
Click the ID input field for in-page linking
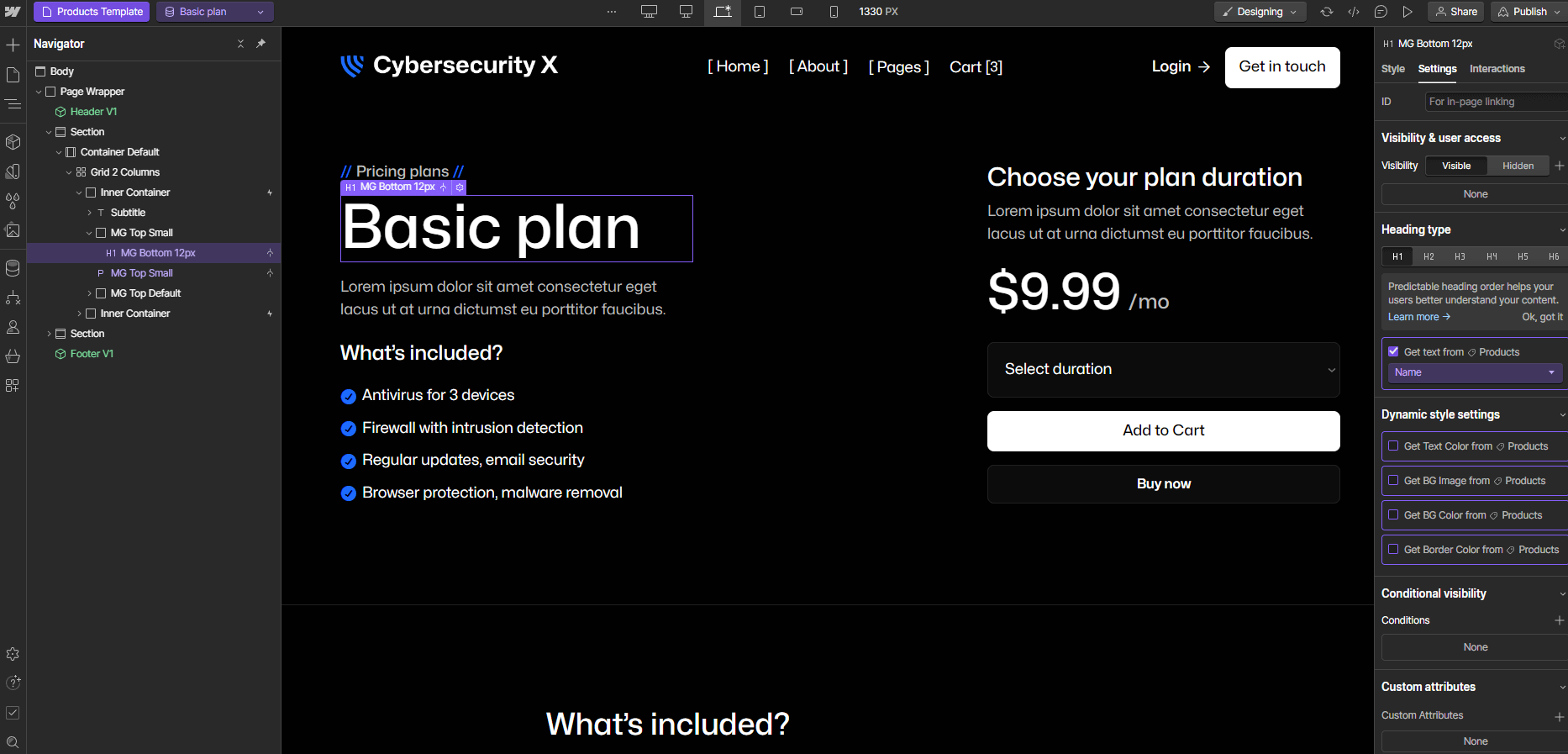click(1495, 101)
